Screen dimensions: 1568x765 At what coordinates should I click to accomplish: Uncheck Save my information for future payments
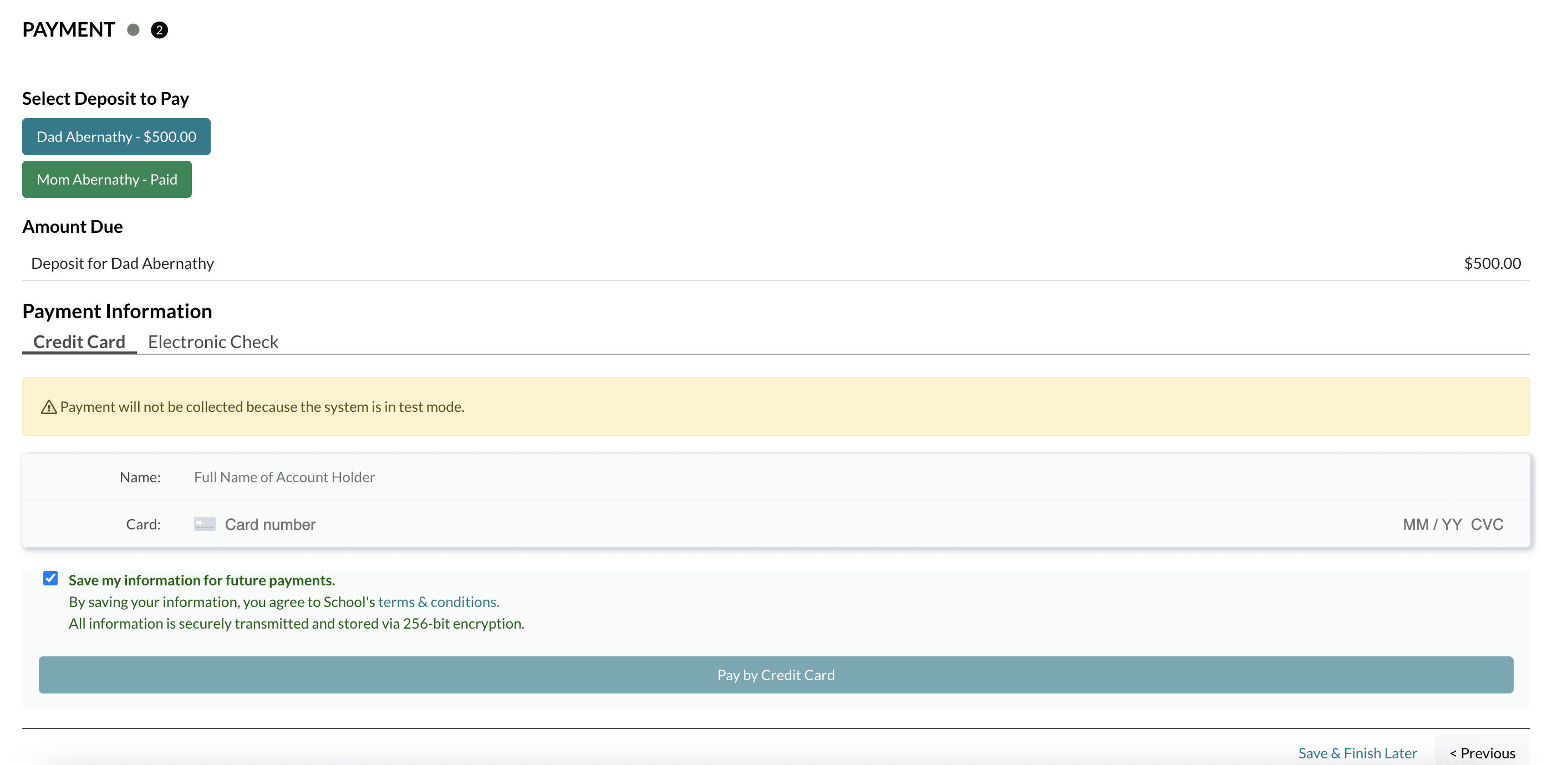[x=50, y=578]
